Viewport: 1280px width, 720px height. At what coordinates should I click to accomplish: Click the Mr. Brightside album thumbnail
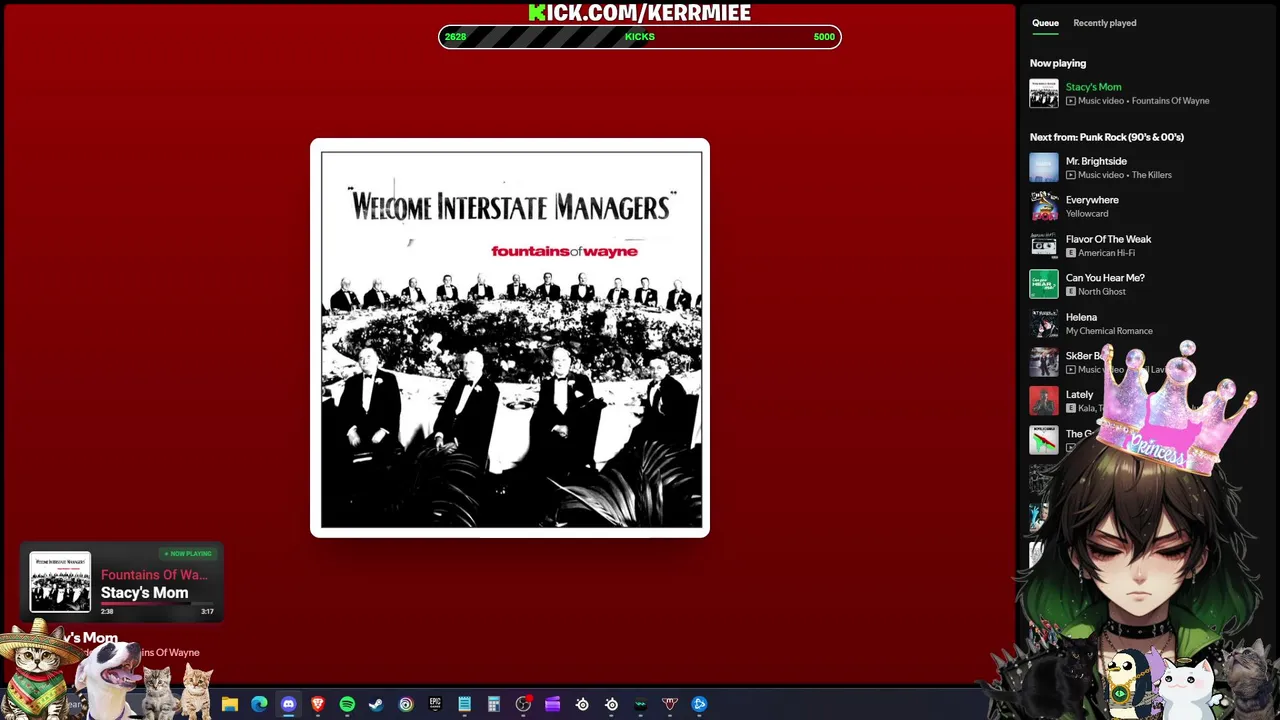(1044, 167)
